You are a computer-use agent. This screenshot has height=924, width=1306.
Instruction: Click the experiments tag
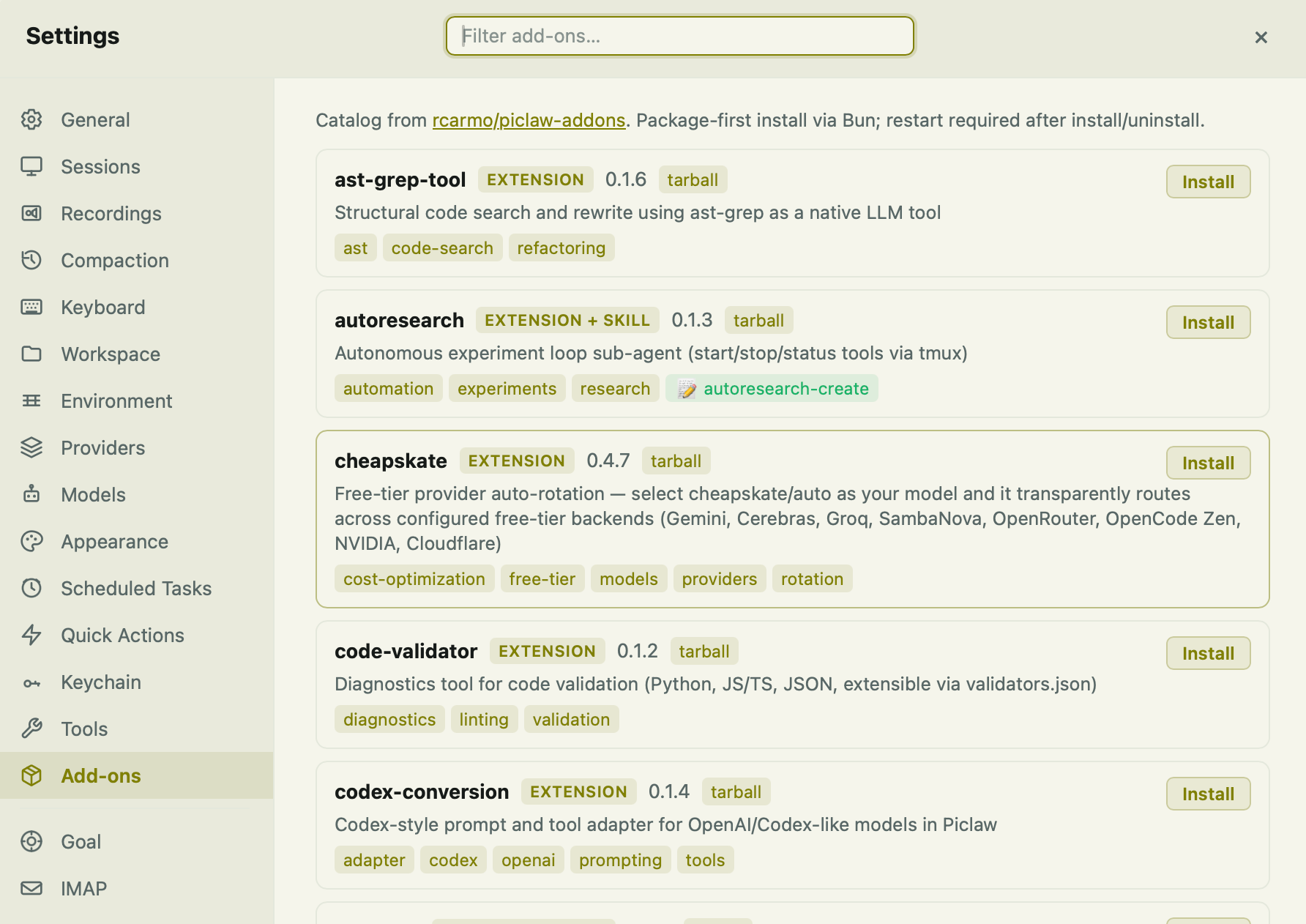click(x=507, y=388)
